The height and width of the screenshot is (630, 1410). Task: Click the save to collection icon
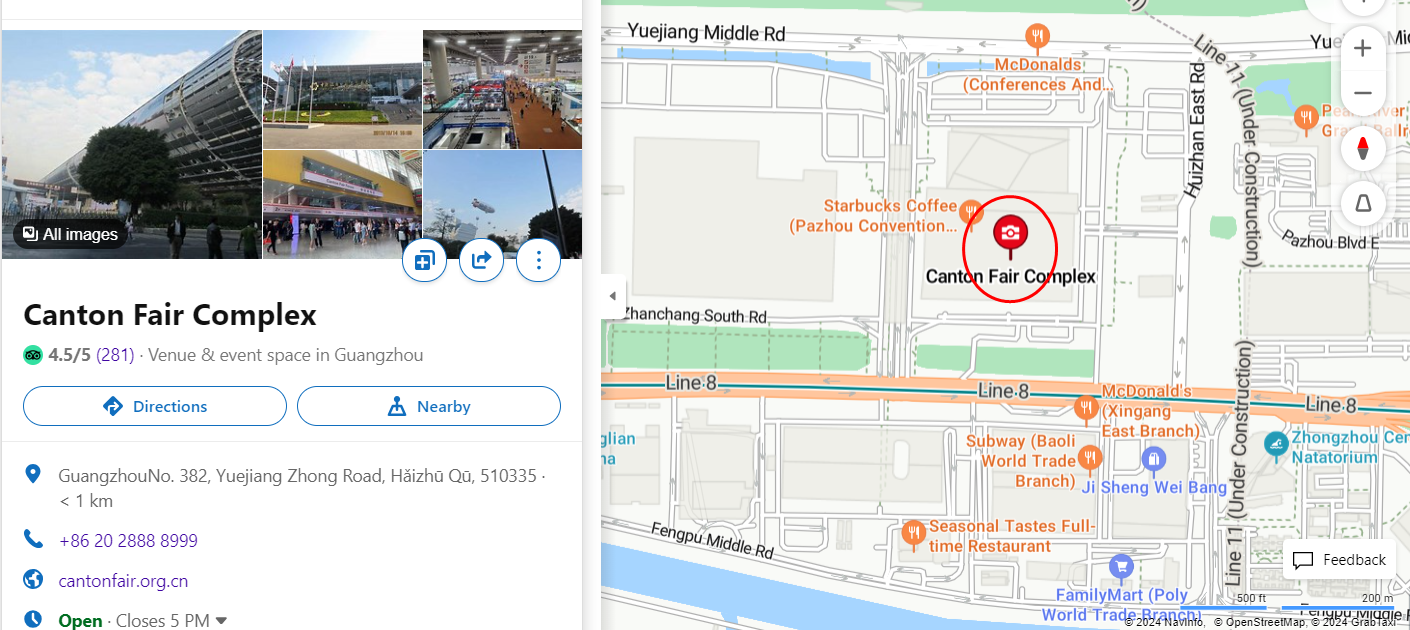tap(424, 261)
